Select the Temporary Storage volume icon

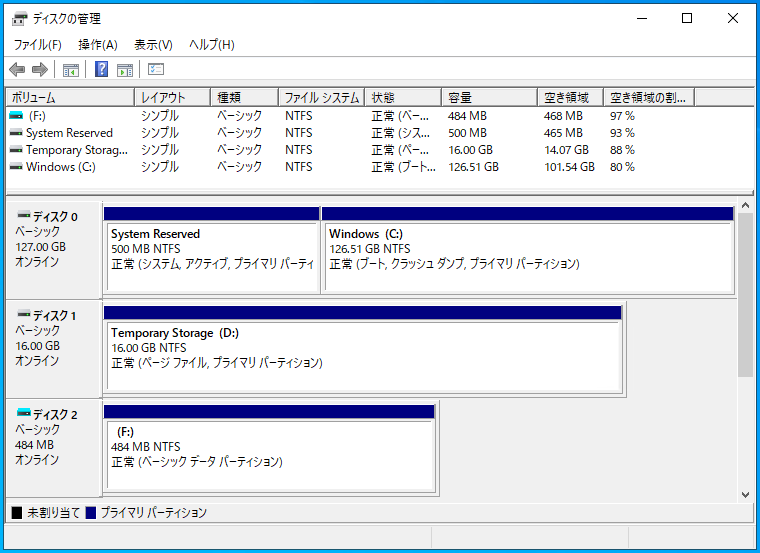16,149
